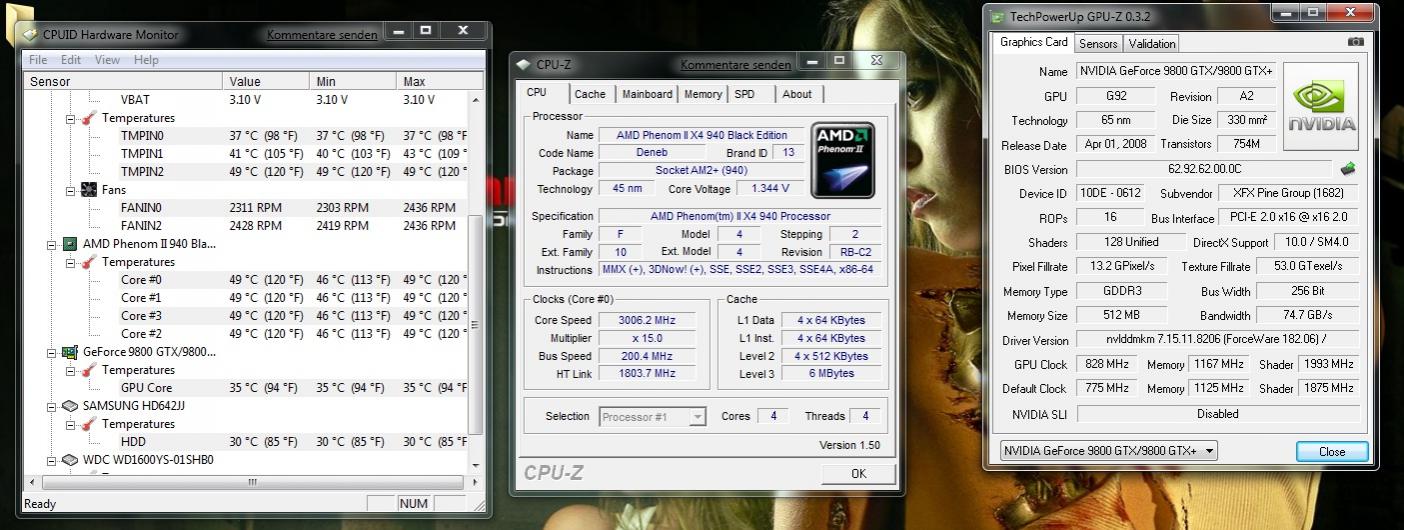1404x530 pixels.
Task: Click the Hardware Monitor horizontal scrollbar thumb
Action: click(x=253, y=482)
